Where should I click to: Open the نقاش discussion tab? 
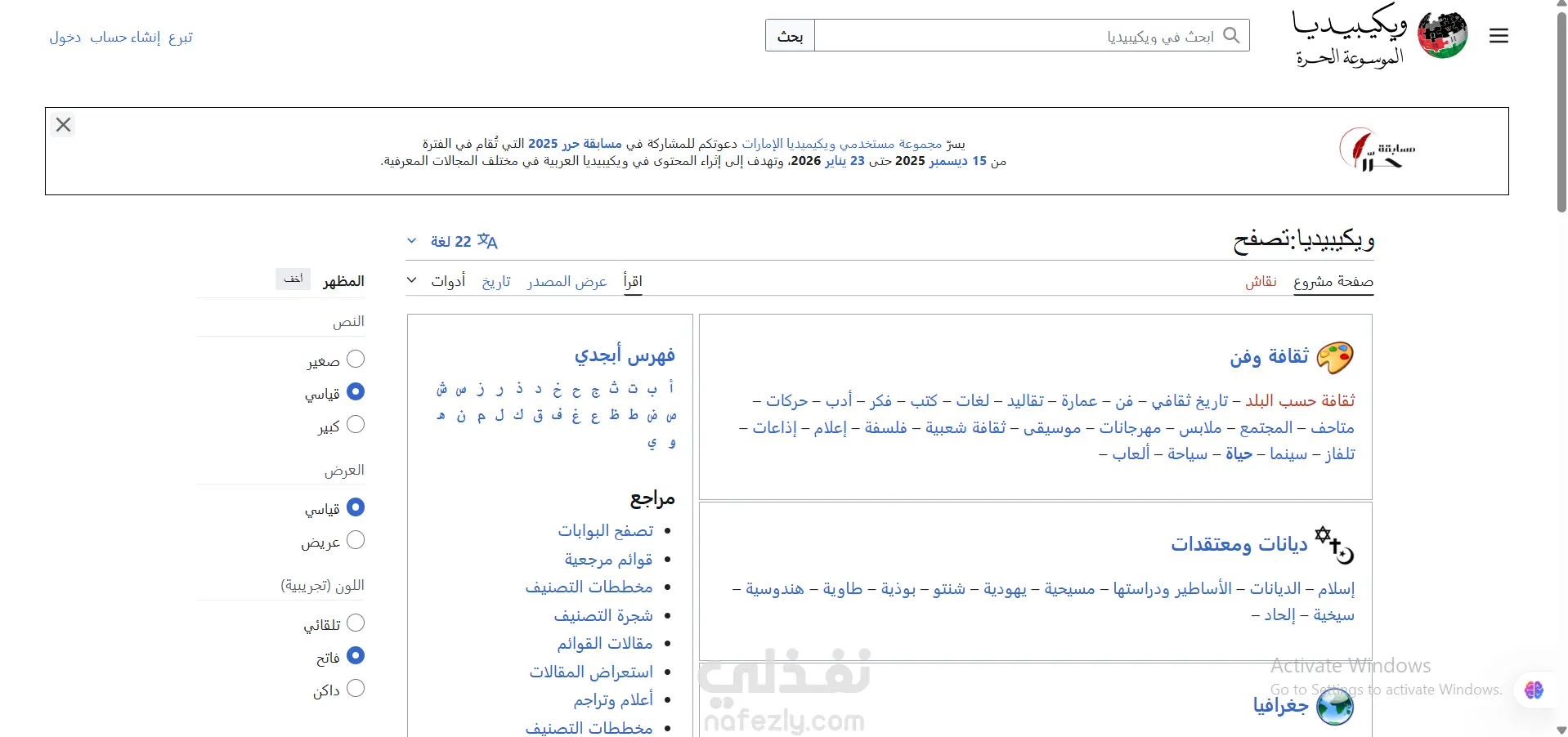[x=1261, y=281]
